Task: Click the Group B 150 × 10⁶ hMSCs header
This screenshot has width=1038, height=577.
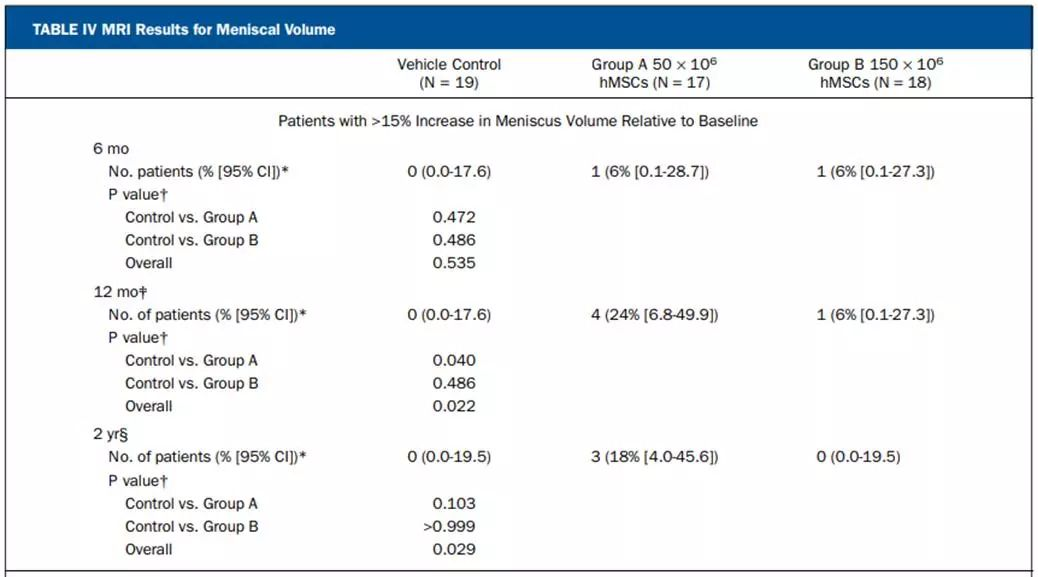Action: (875, 73)
